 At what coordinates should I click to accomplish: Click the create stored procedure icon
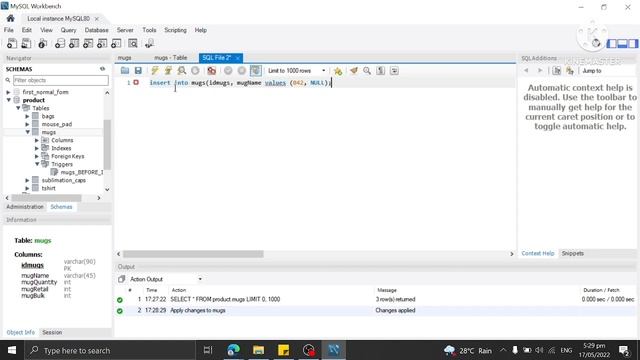pyautogui.click(x=102, y=43)
